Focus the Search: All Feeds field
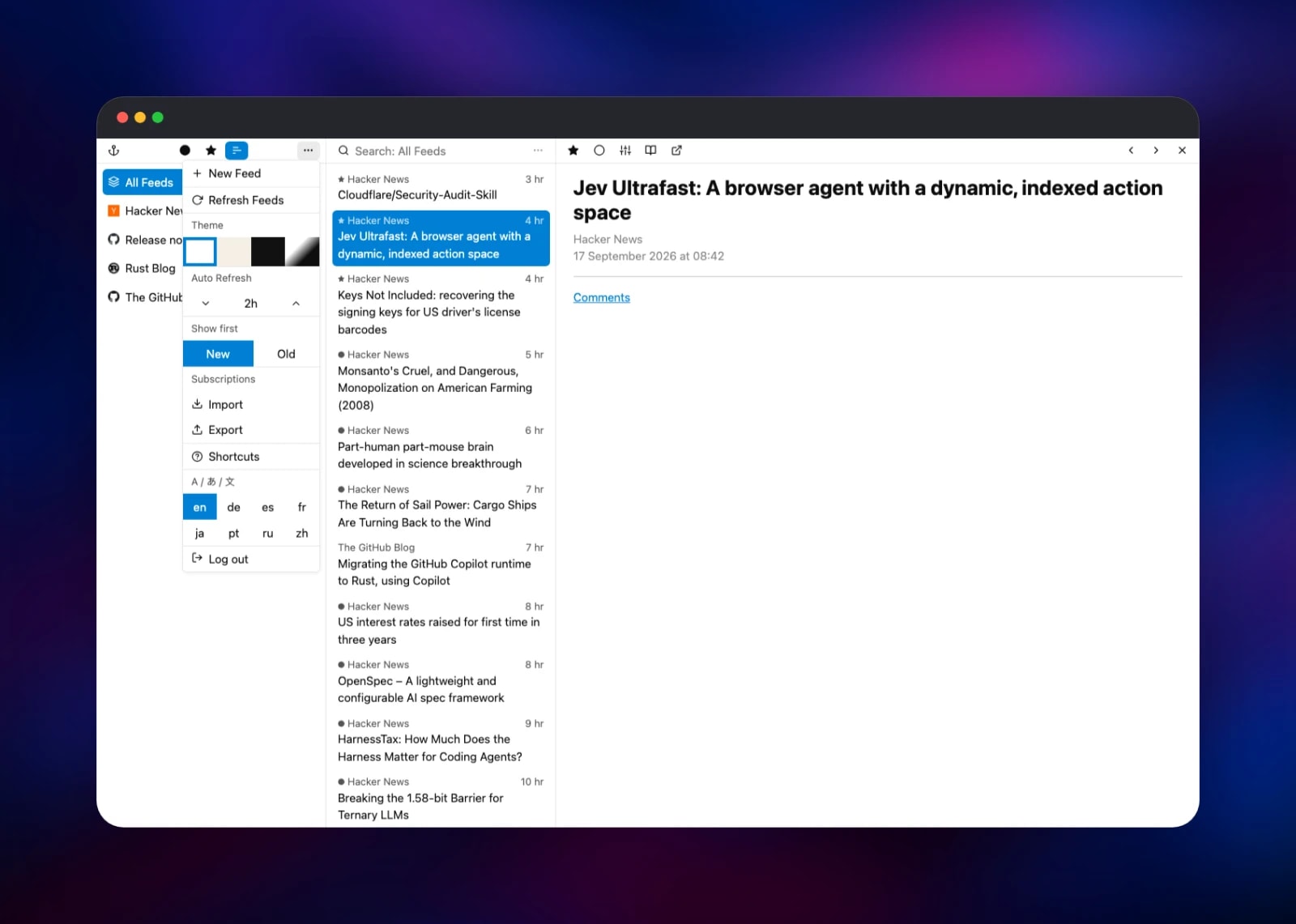 pos(440,151)
